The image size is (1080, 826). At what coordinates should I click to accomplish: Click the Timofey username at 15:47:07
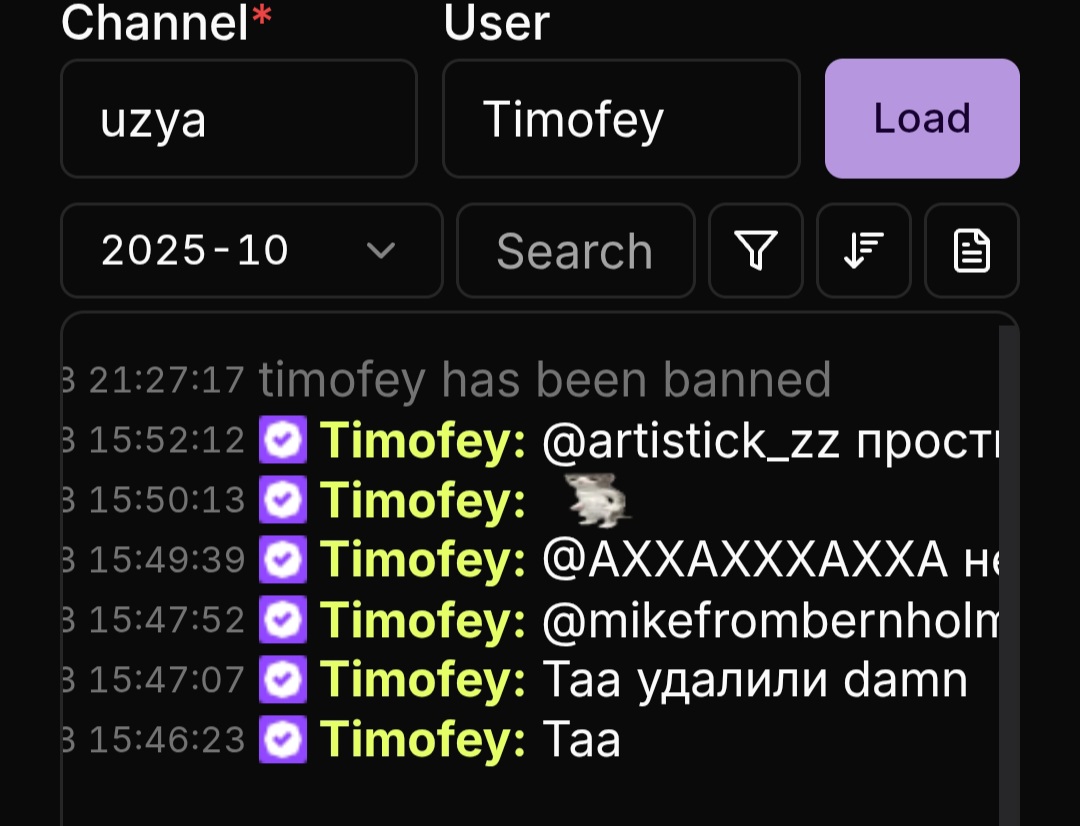[x=422, y=681]
